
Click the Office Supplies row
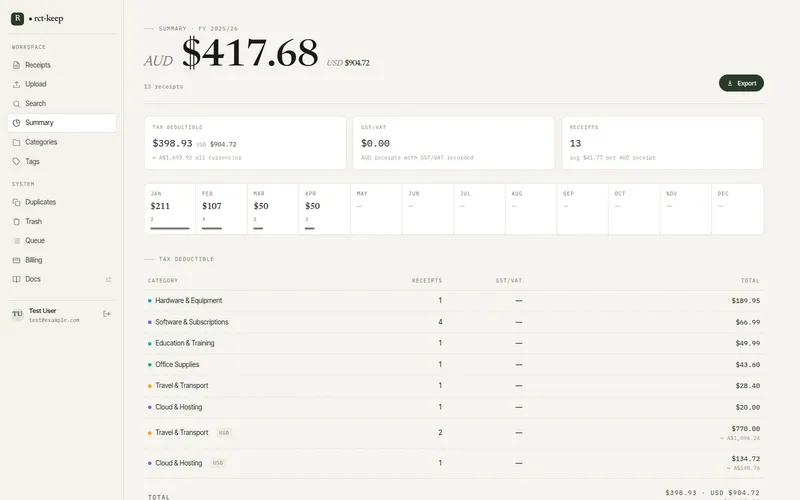tap(454, 365)
